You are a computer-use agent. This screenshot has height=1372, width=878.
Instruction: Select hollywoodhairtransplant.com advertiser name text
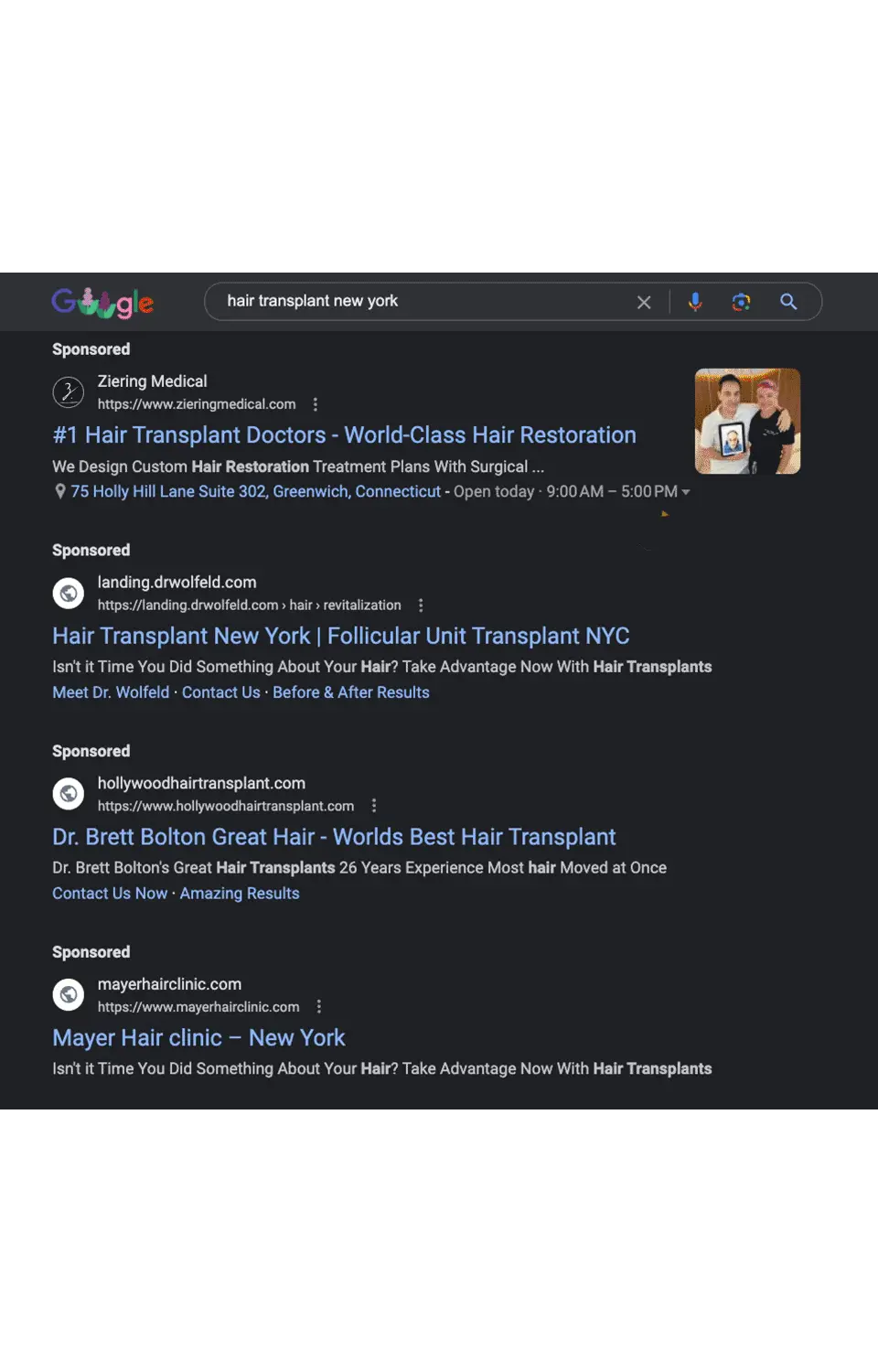click(201, 783)
